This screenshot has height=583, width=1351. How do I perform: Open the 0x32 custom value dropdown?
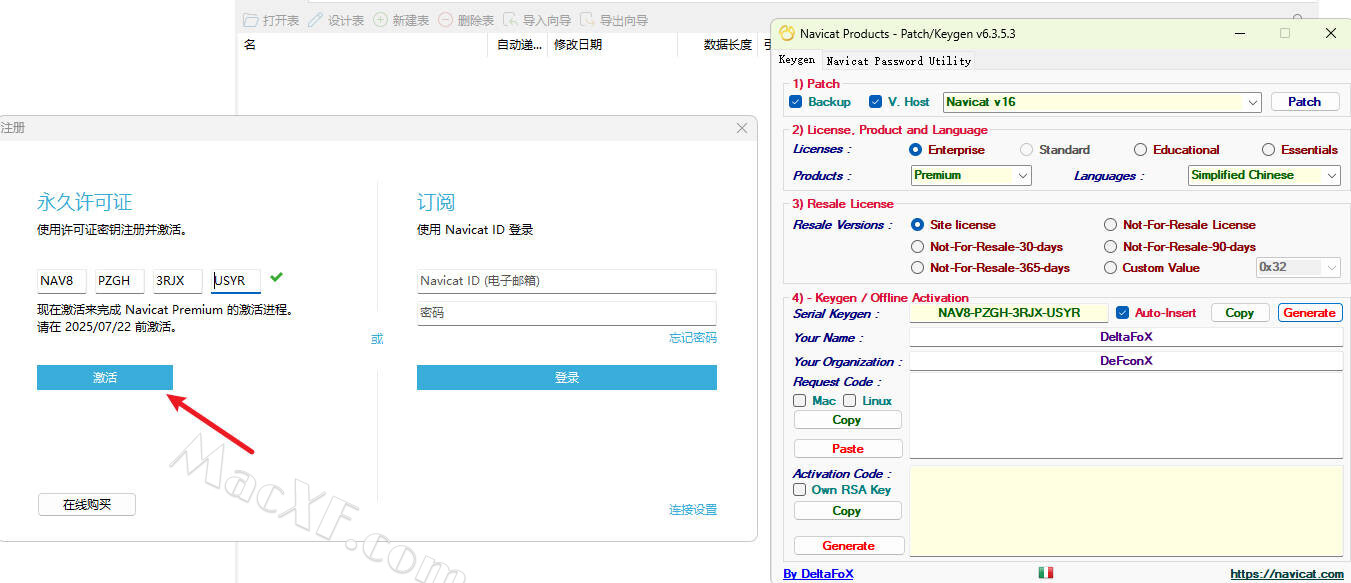(1298, 268)
